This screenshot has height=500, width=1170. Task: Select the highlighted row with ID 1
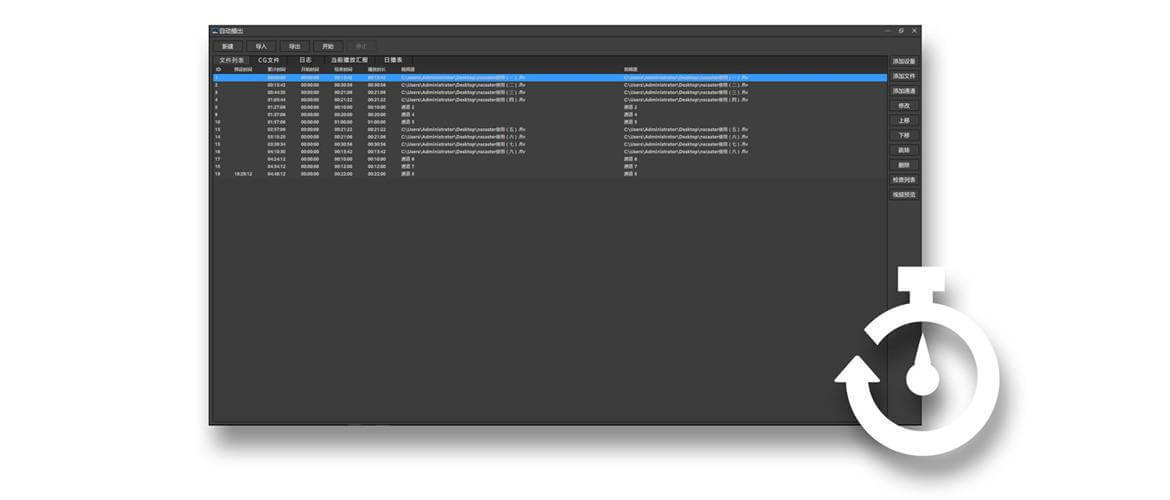(x=550, y=77)
